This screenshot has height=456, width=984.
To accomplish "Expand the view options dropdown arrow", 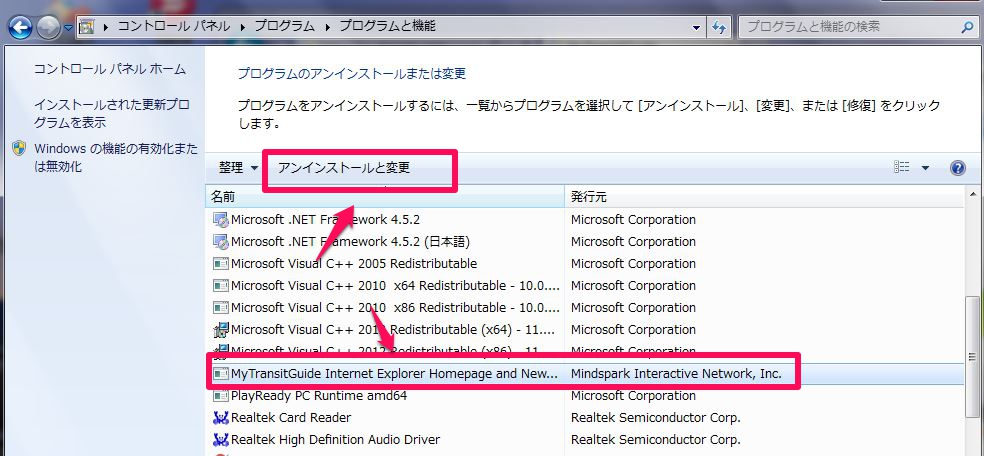I will pos(925,168).
